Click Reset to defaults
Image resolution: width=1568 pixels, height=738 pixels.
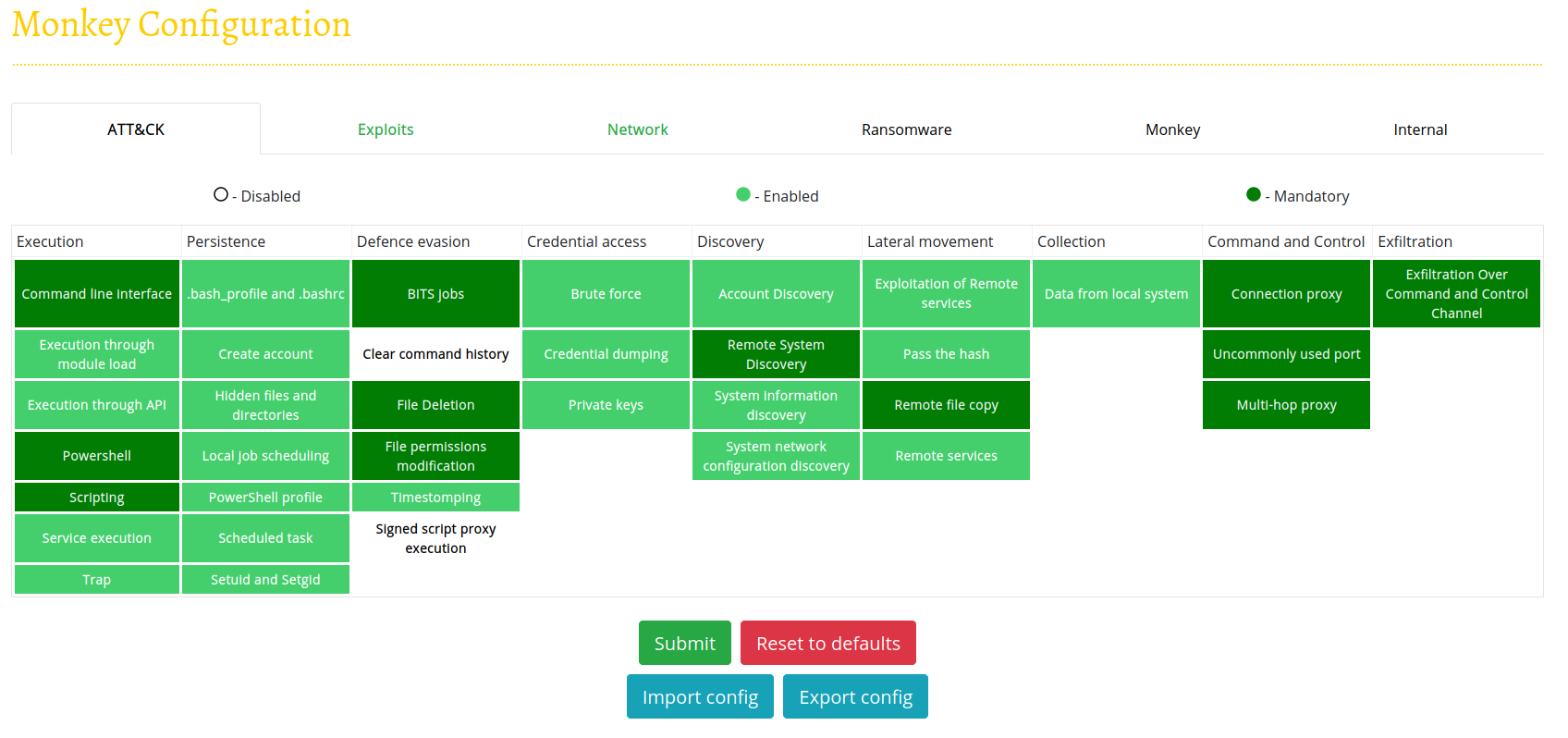pyautogui.click(x=828, y=643)
